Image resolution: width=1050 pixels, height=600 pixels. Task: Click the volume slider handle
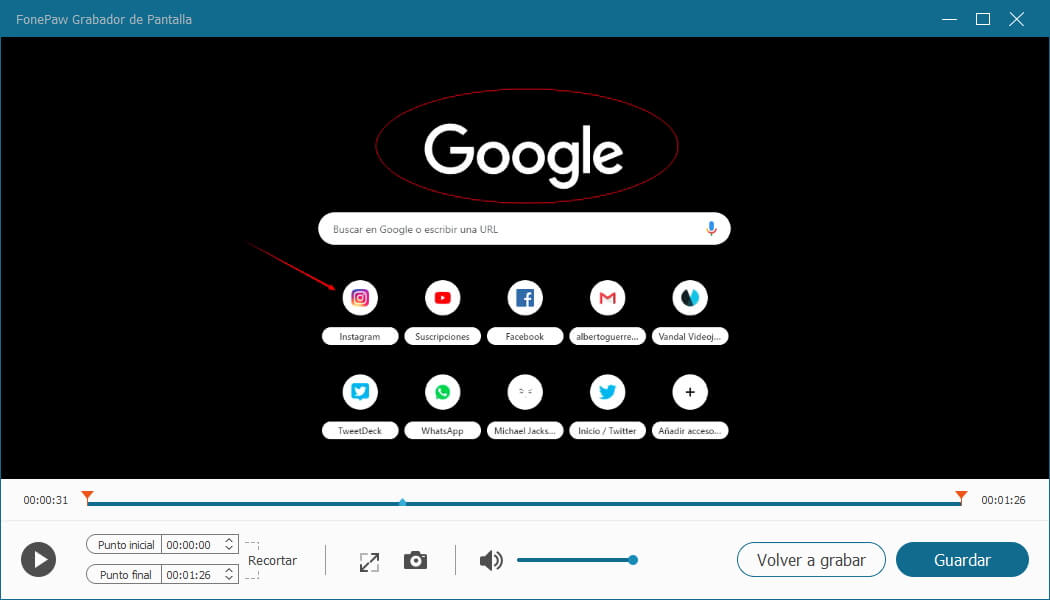tap(633, 560)
